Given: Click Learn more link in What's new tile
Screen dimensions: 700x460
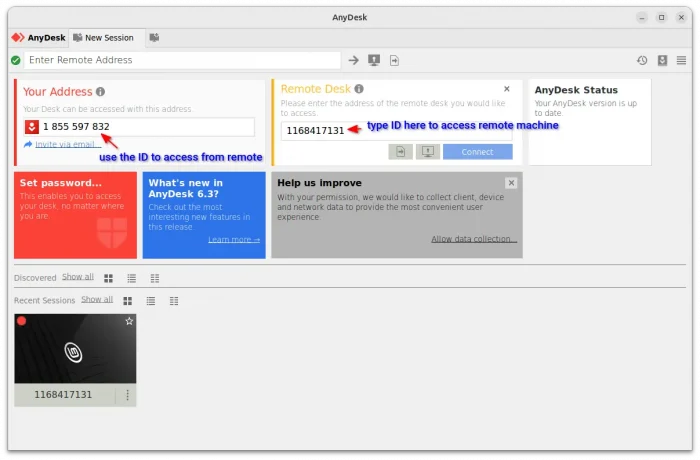Looking at the screenshot, I should tap(234, 240).
